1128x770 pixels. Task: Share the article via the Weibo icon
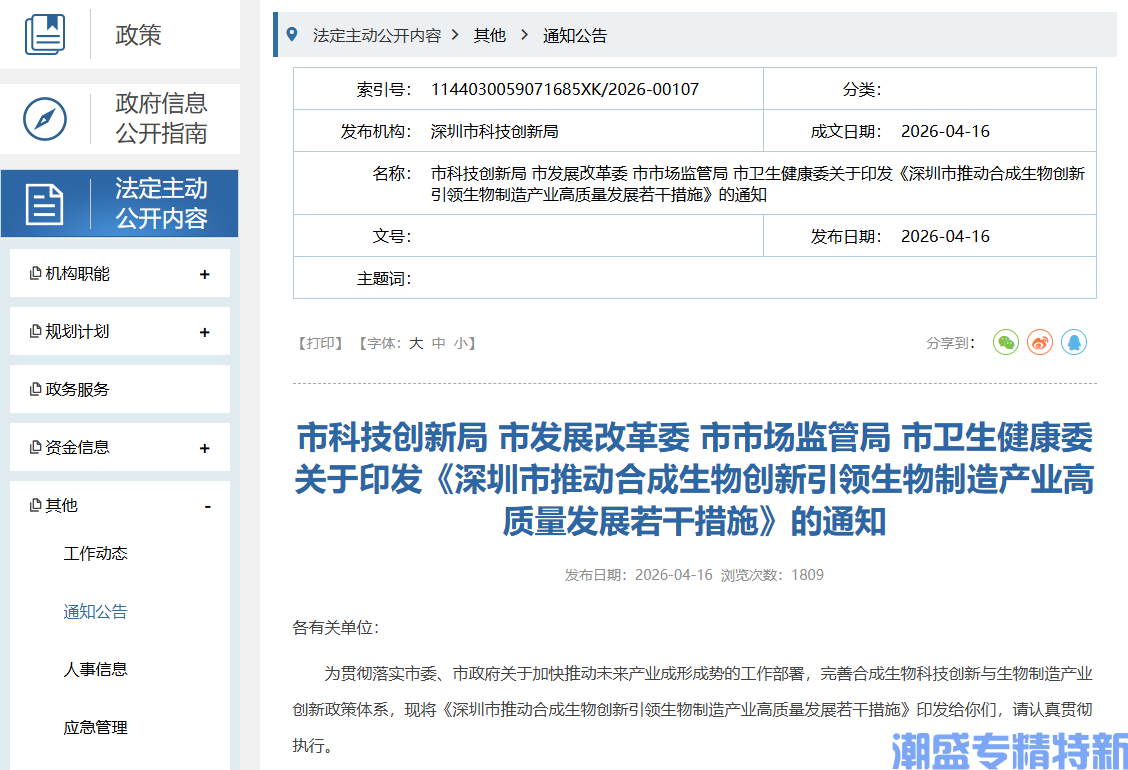(x=1040, y=342)
